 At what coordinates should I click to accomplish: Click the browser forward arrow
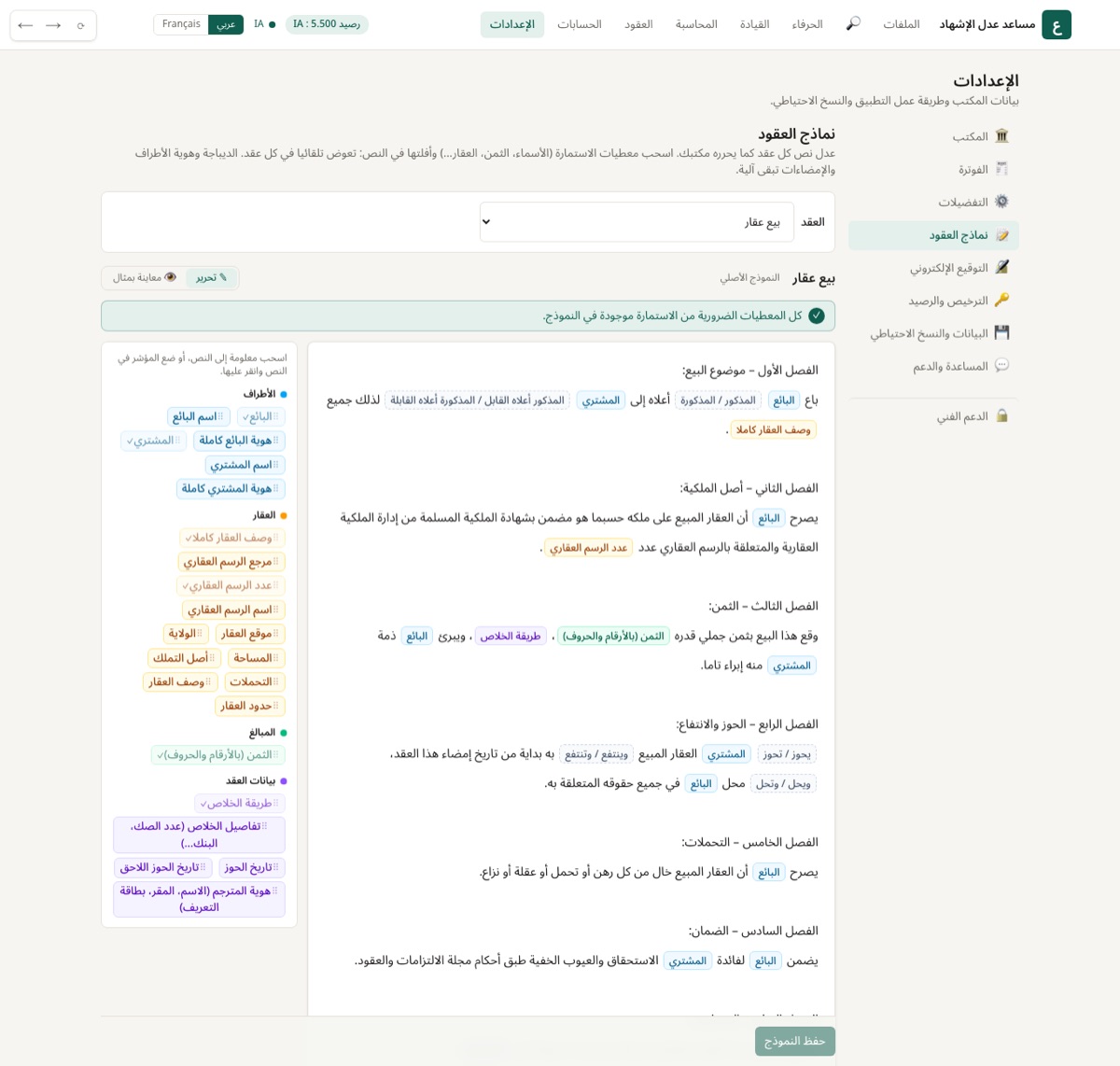click(53, 25)
